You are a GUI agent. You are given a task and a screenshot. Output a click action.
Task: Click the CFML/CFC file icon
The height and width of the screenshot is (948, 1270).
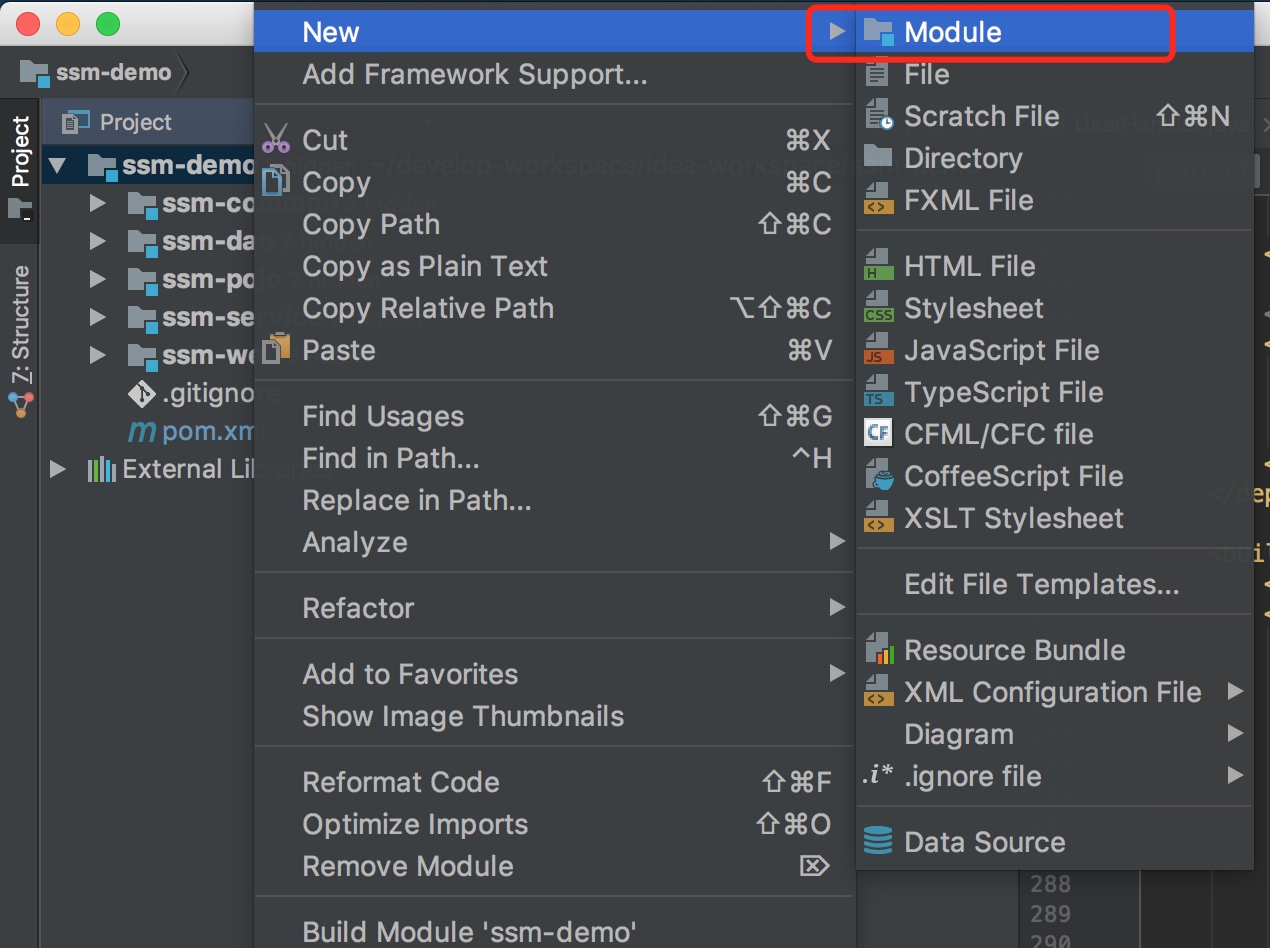point(880,434)
